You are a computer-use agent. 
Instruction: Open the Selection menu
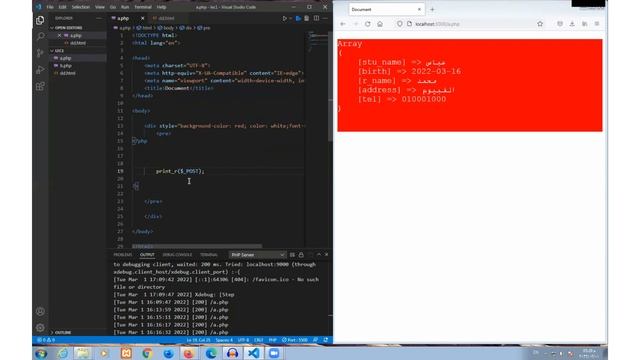pyautogui.click(x=80, y=7)
